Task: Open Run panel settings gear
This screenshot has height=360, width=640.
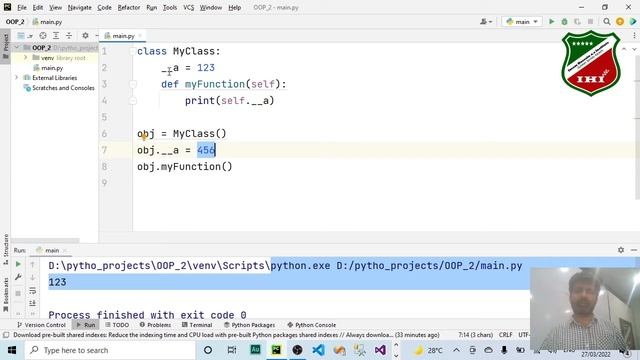Action: [x=621, y=250]
